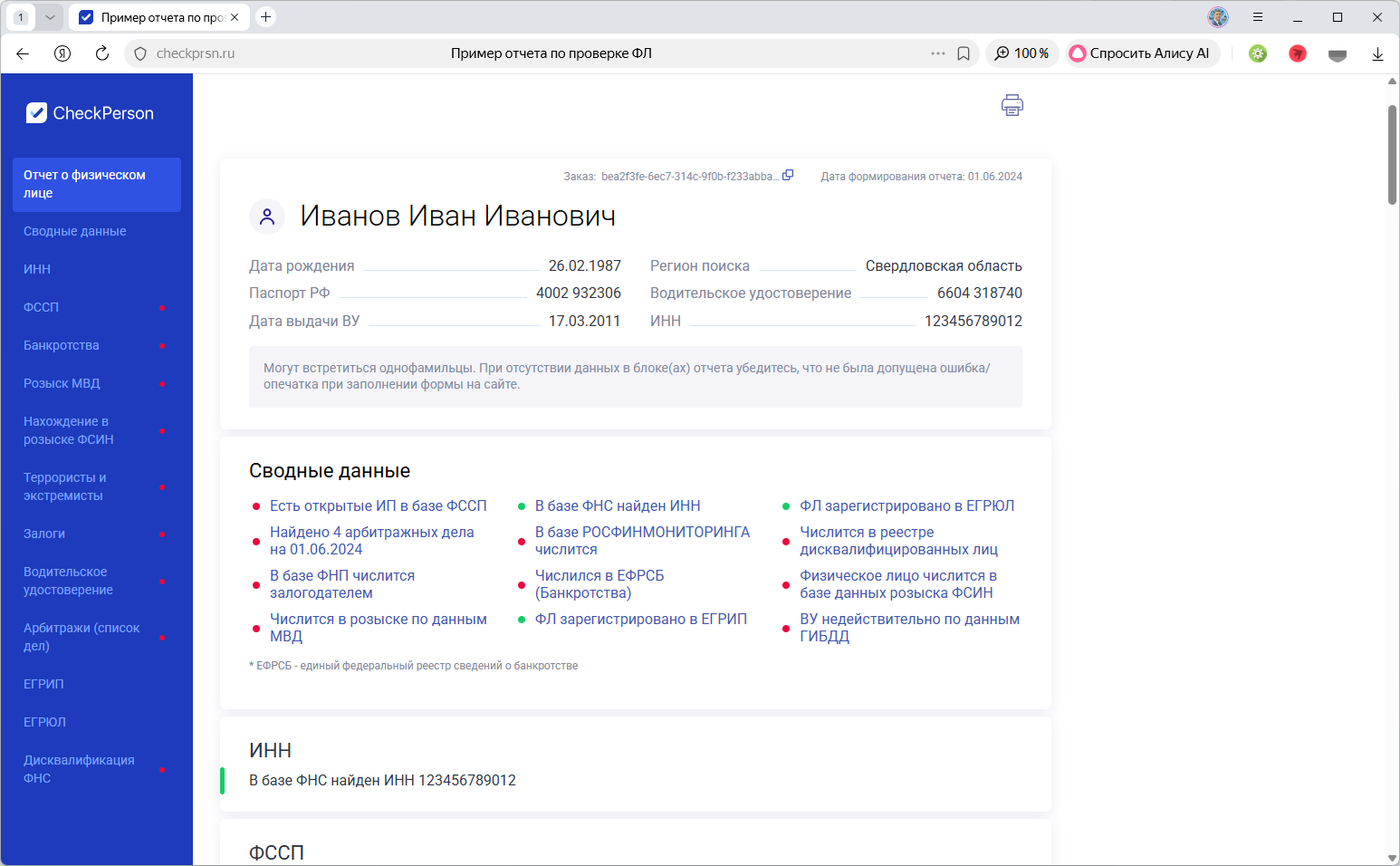The image size is (1400, 866).
Task: Open link Найдено 4 арбитражных дела
Action: click(372, 540)
